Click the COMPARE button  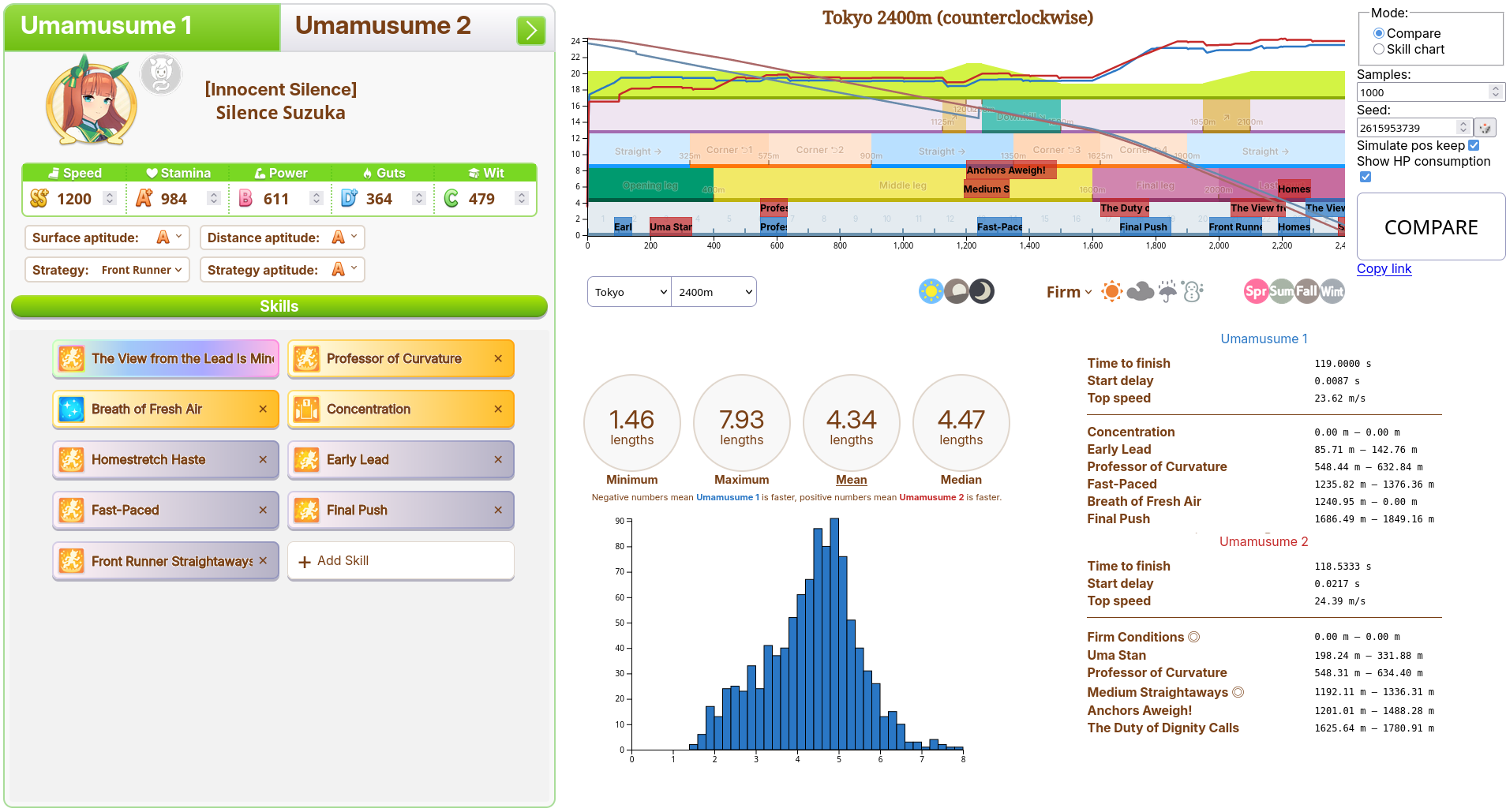point(1431,226)
